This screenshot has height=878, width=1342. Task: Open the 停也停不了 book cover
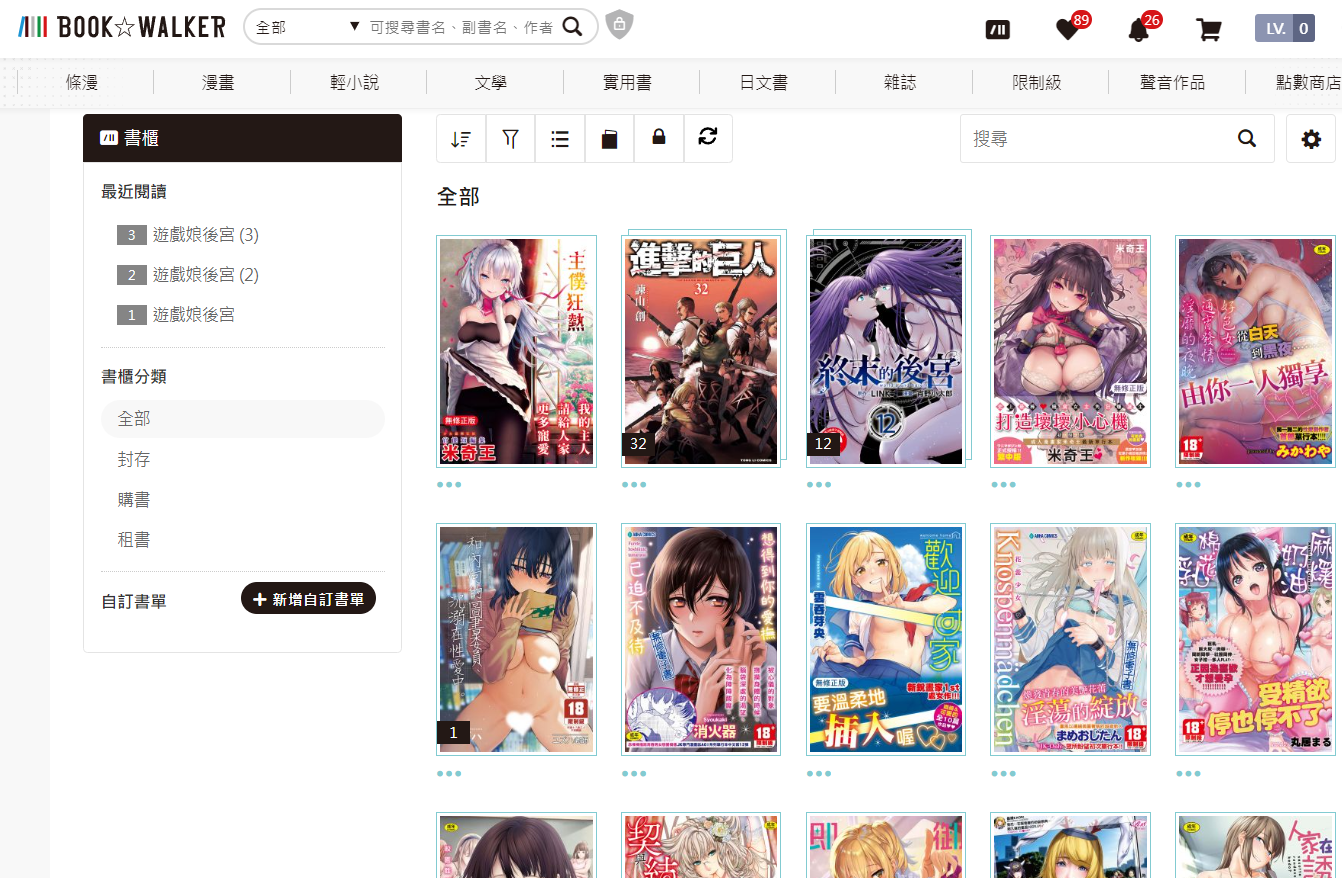click(x=1256, y=639)
